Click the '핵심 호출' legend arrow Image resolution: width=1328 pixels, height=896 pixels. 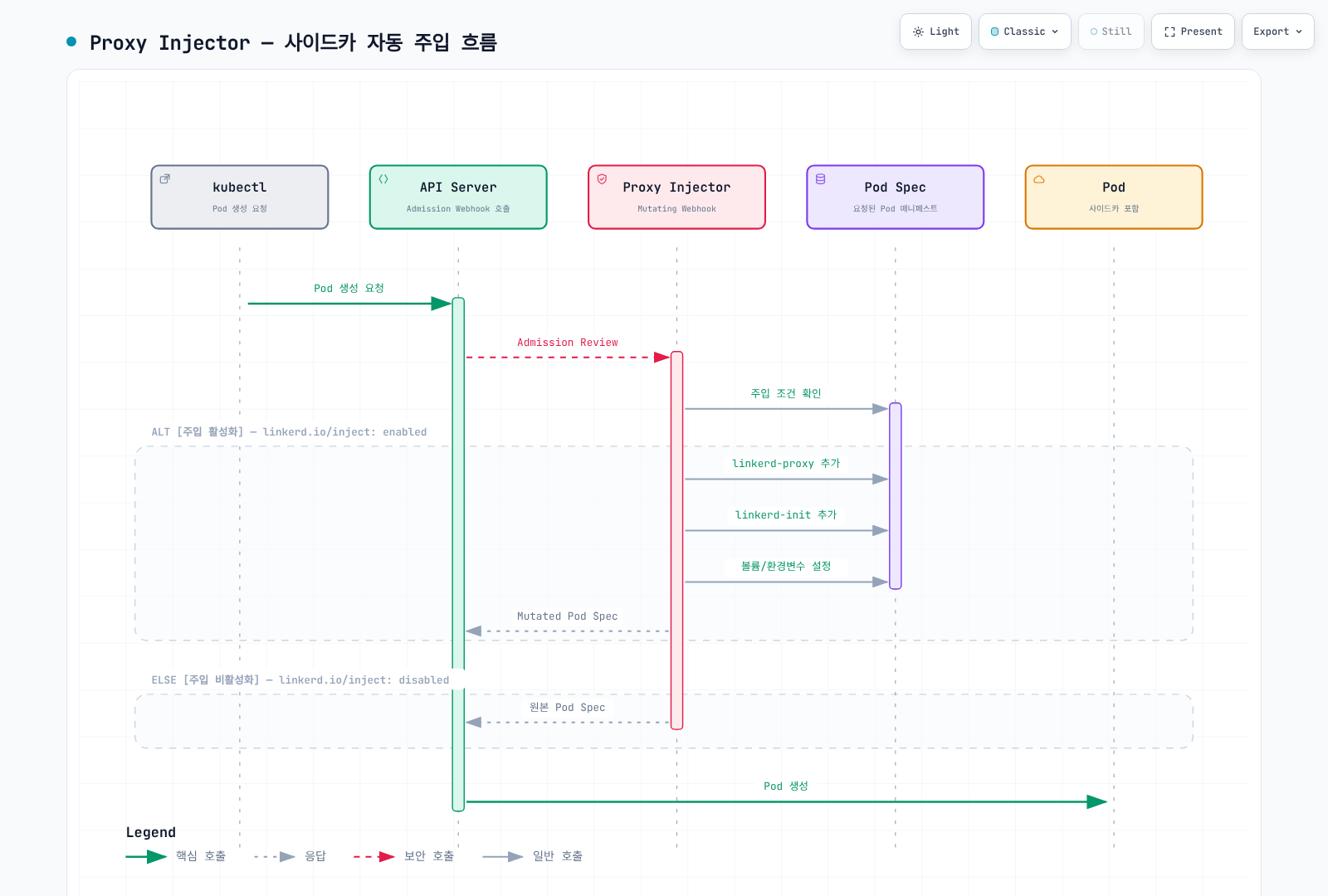[x=146, y=856]
